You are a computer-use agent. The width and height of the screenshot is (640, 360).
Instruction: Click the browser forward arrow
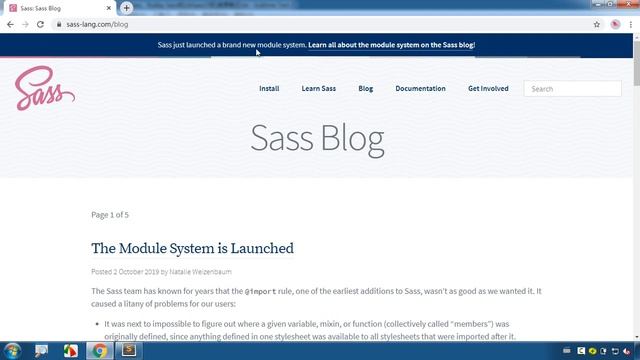pyautogui.click(x=25, y=24)
